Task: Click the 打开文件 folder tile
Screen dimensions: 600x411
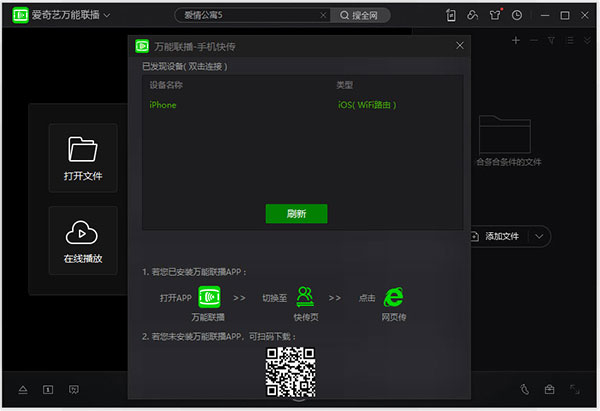Action: point(83,158)
